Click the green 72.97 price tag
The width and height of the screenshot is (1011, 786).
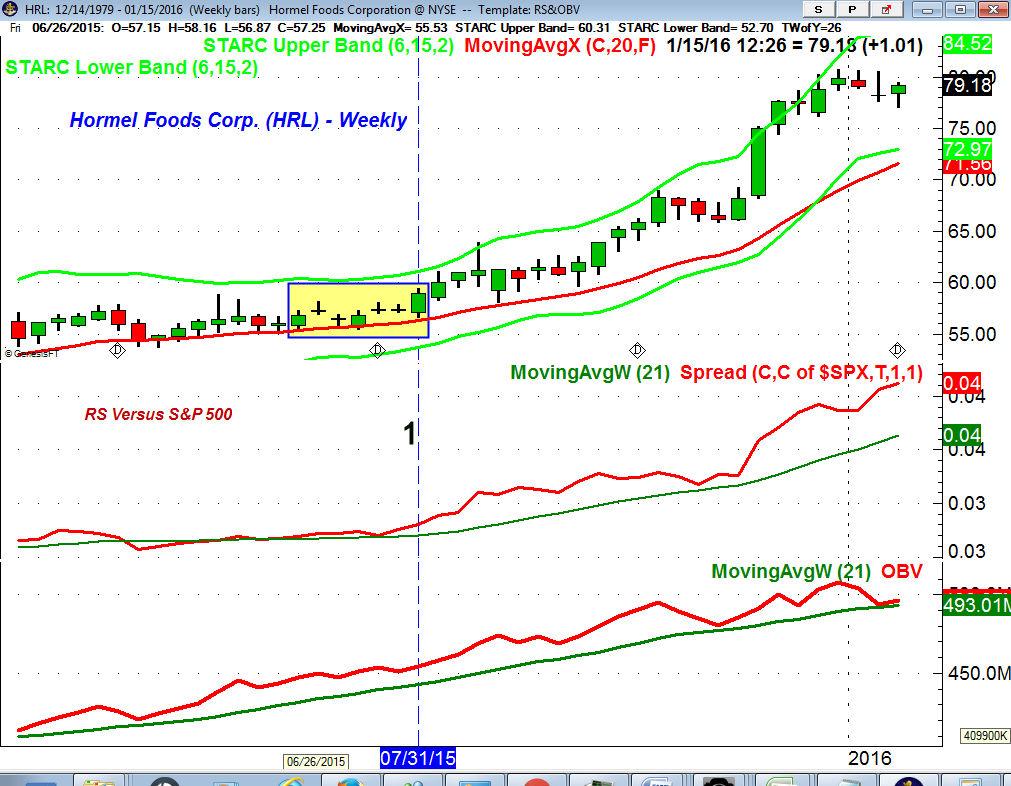coord(967,148)
